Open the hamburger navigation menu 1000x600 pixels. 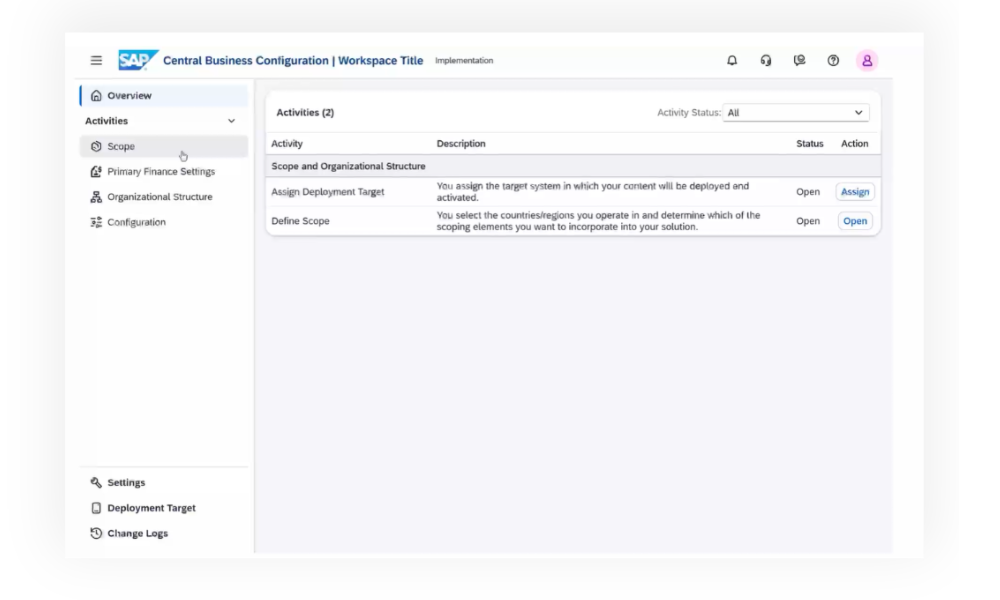pyautogui.click(x=96, y=60)
